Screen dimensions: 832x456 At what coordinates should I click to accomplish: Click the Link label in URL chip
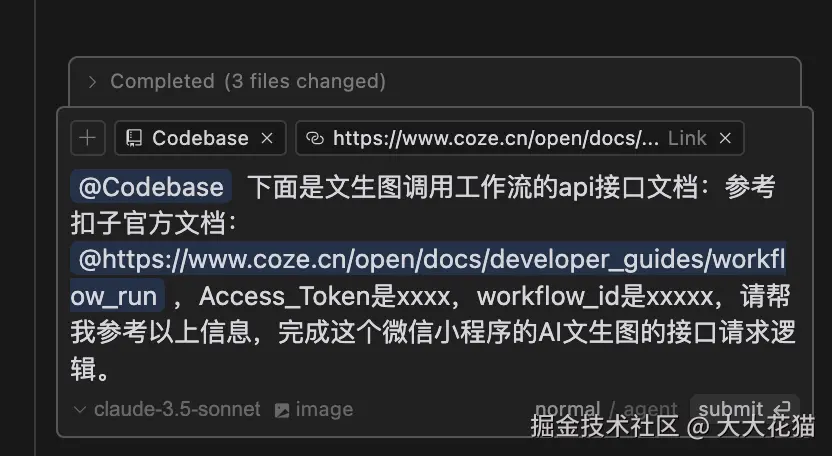tap(687, 138)
